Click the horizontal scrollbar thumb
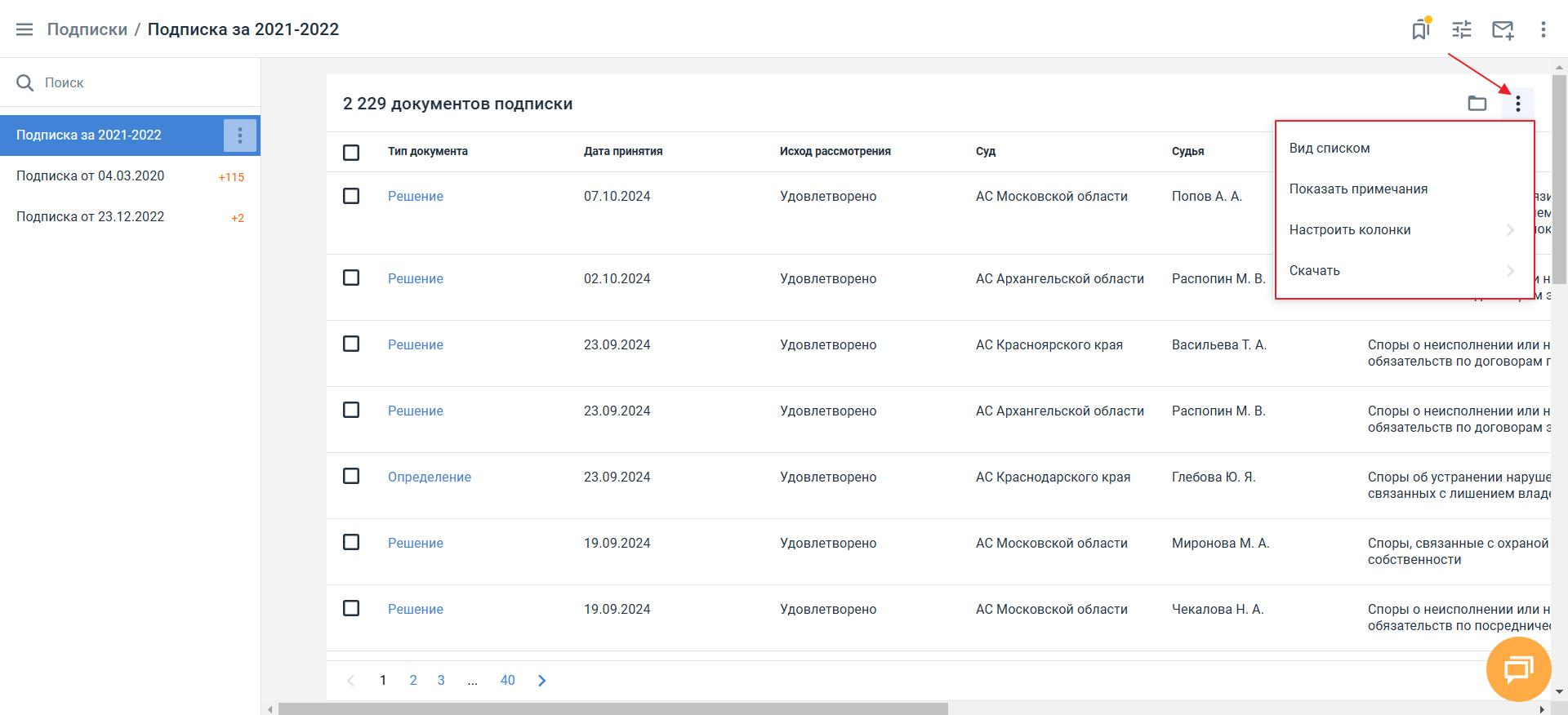 (612, 708)
